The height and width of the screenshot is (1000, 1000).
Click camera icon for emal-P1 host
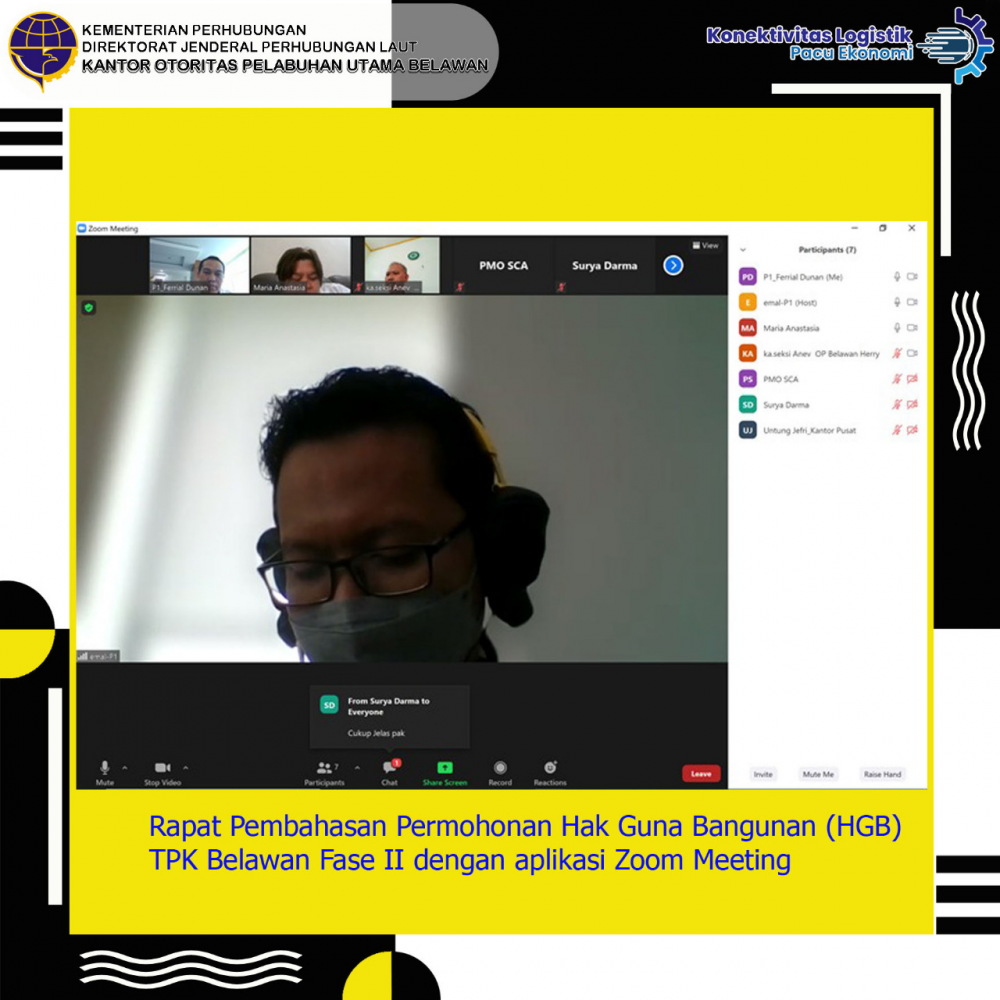click(913, 302)
